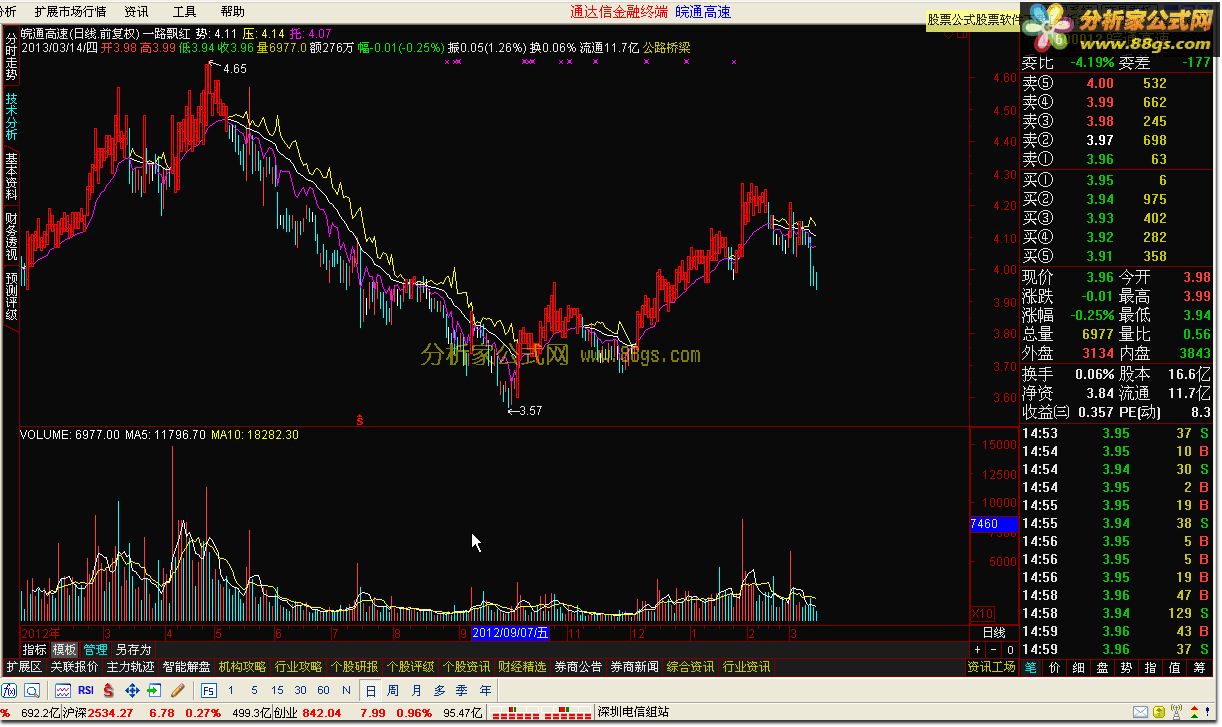The width and height of the screenshot is (1222, 727).
Task: Open the formula f(x) manager icon
Action: [x=10, y=690]
